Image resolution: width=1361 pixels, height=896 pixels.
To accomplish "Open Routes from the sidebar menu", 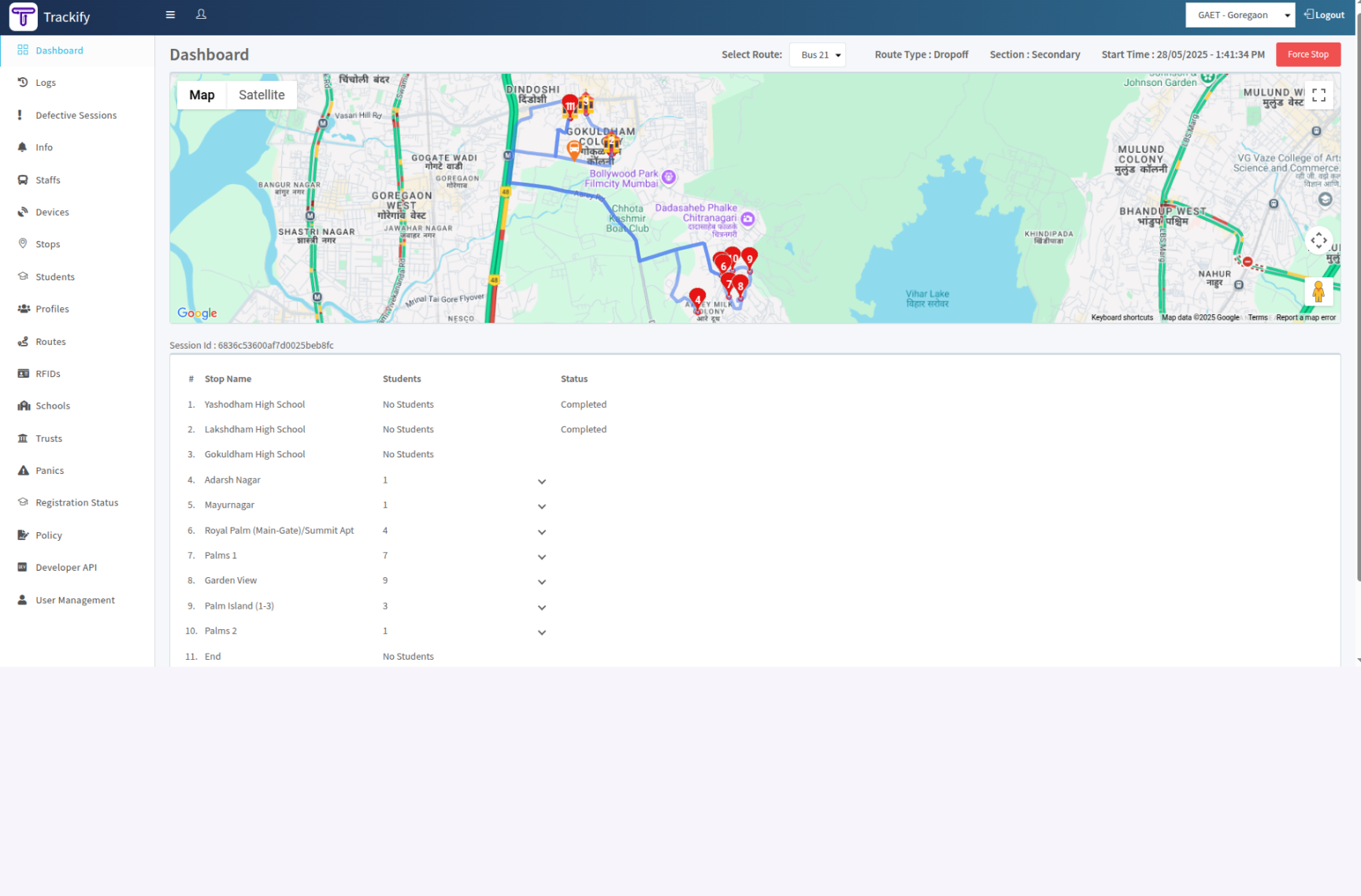I will pyautogui.click(x=77, y=342).
